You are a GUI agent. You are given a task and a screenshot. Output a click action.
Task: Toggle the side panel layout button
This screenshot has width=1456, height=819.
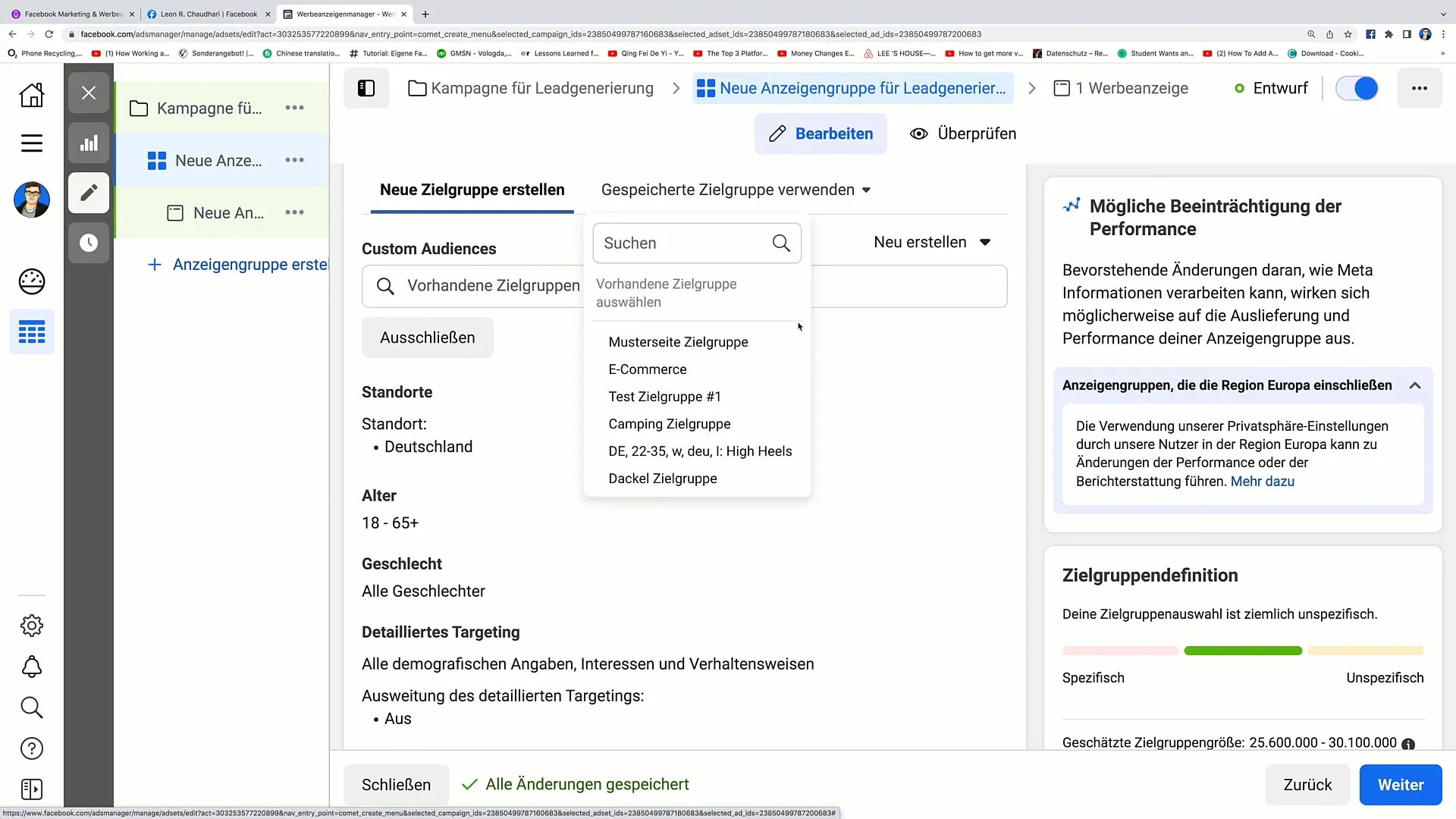pyautogui.click(x=366, y=88)
